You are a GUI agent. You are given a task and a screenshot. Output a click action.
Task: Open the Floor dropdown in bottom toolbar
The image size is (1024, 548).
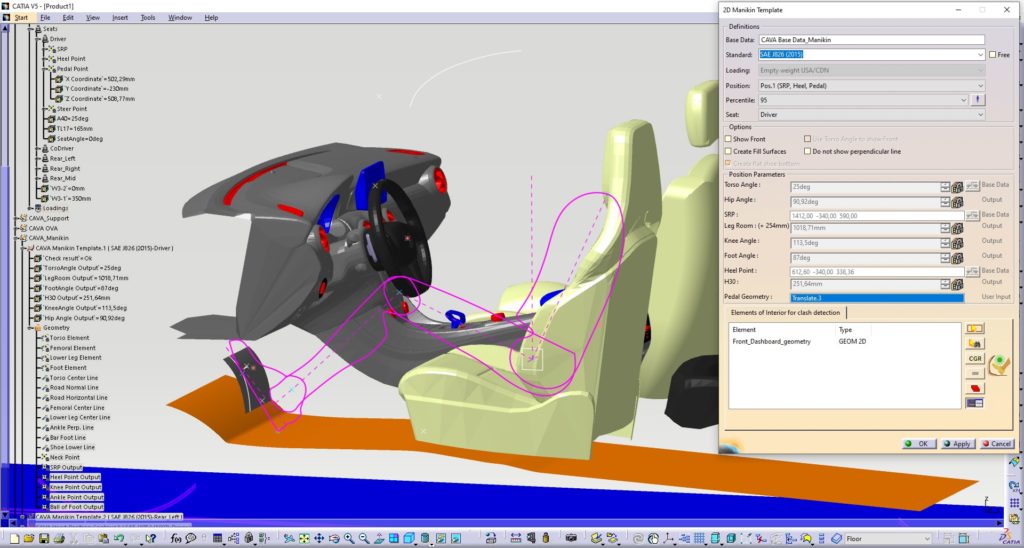pyautogui.click(x=888, y=539)
